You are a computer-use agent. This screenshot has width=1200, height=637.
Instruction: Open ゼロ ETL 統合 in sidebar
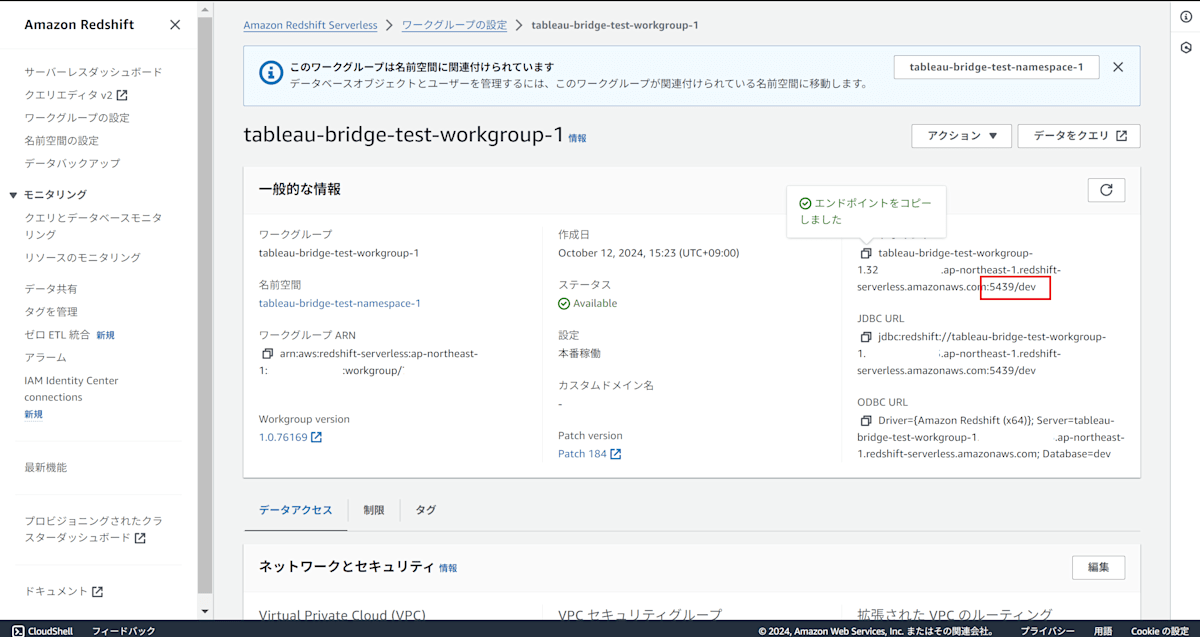click(57, 335)
